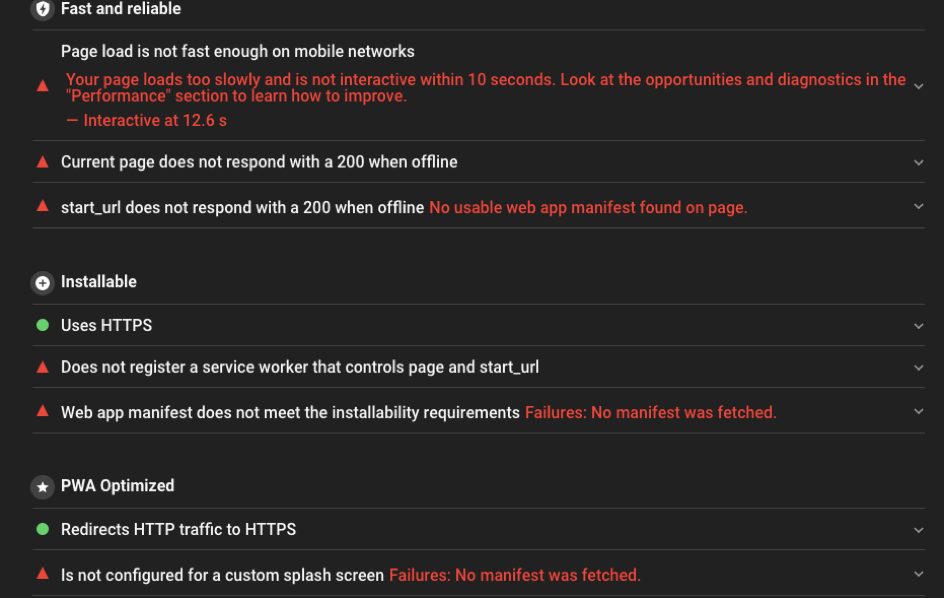Click 'Does not register a service worker' row
Image resolution: width=944 pixels, height=598 pixels.
pos(300,367)
